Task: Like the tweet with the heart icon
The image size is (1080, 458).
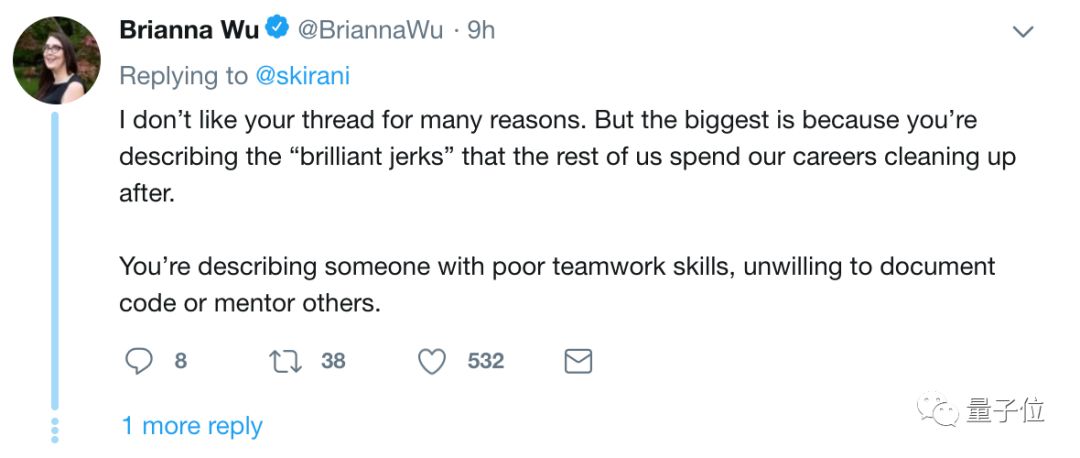Action: point(431,361)
